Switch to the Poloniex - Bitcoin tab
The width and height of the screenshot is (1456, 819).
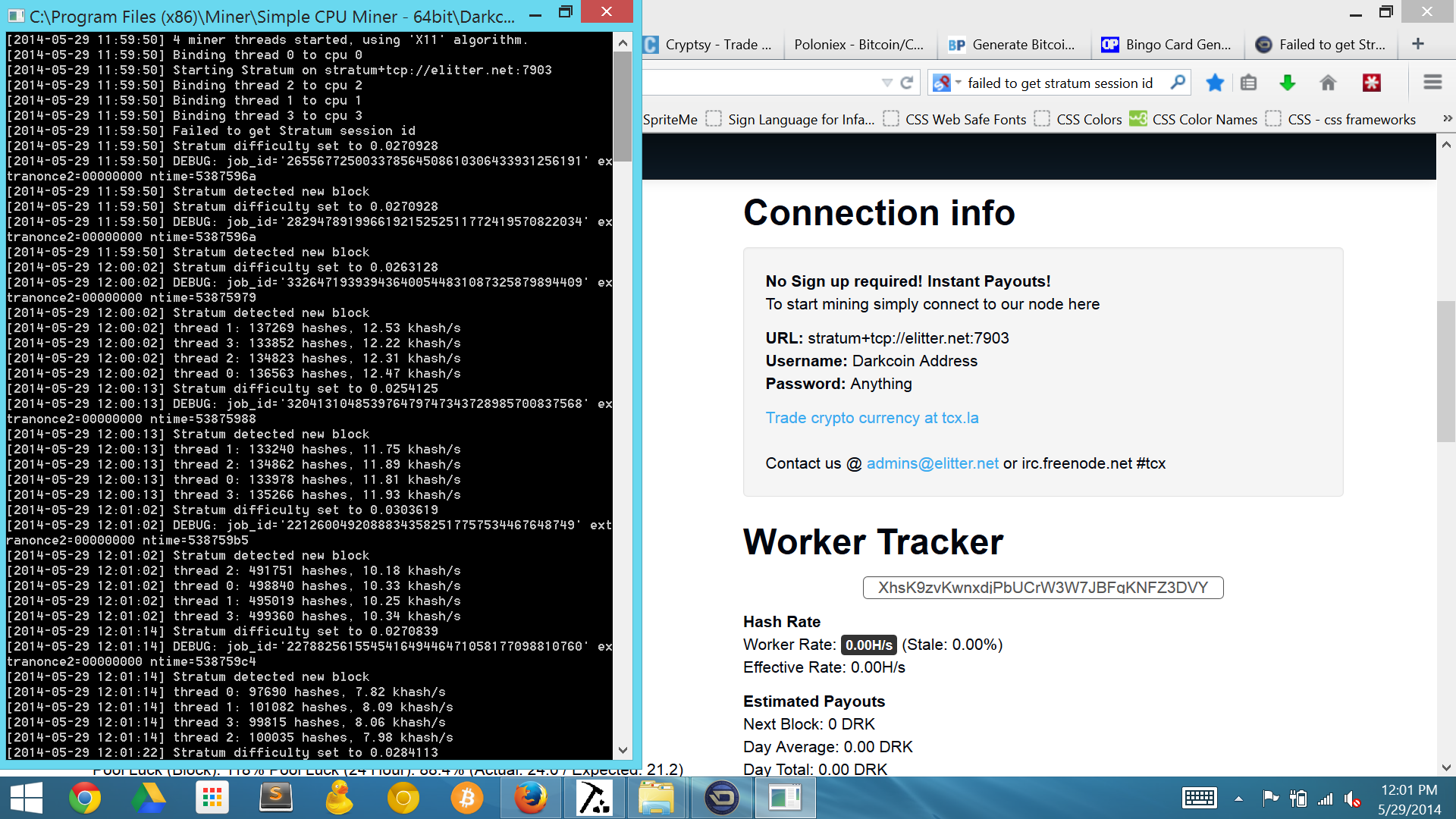858,45
